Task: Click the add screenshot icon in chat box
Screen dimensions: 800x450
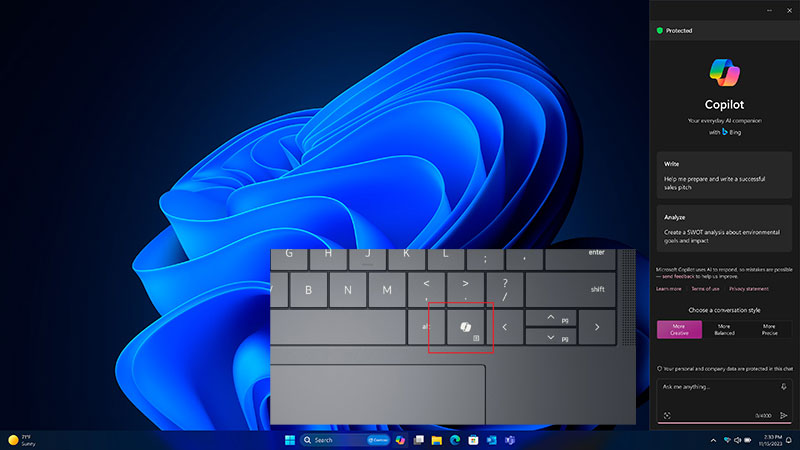Action: click(666, 415)
